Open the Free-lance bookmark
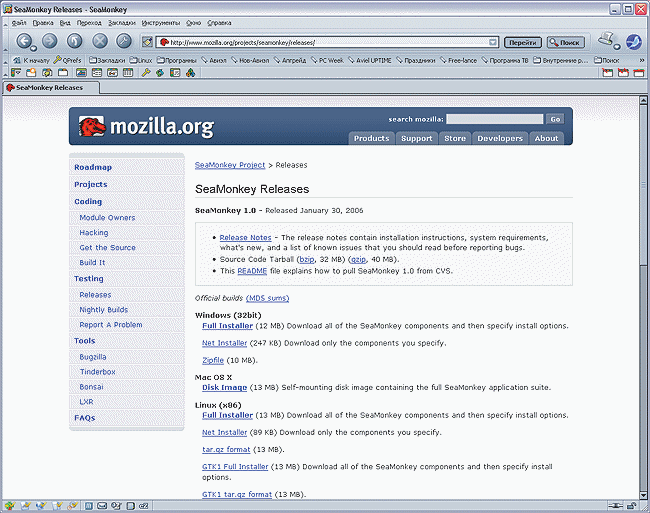Image resolution: width=650 pixels, height=513 pixels. tap(458, 60)
